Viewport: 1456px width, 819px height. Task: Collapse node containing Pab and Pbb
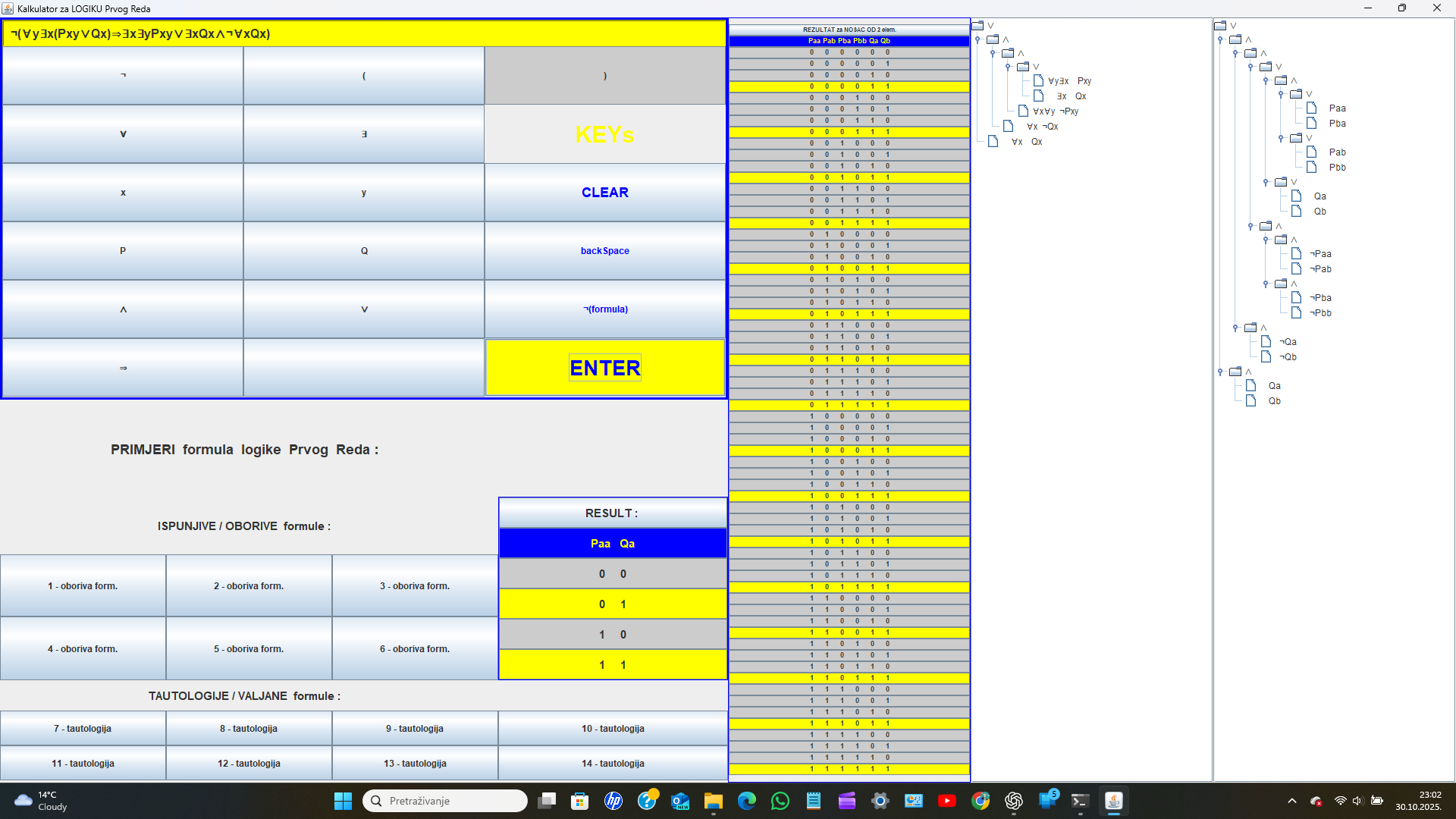pyautogui.click(x=1281, y=138)
